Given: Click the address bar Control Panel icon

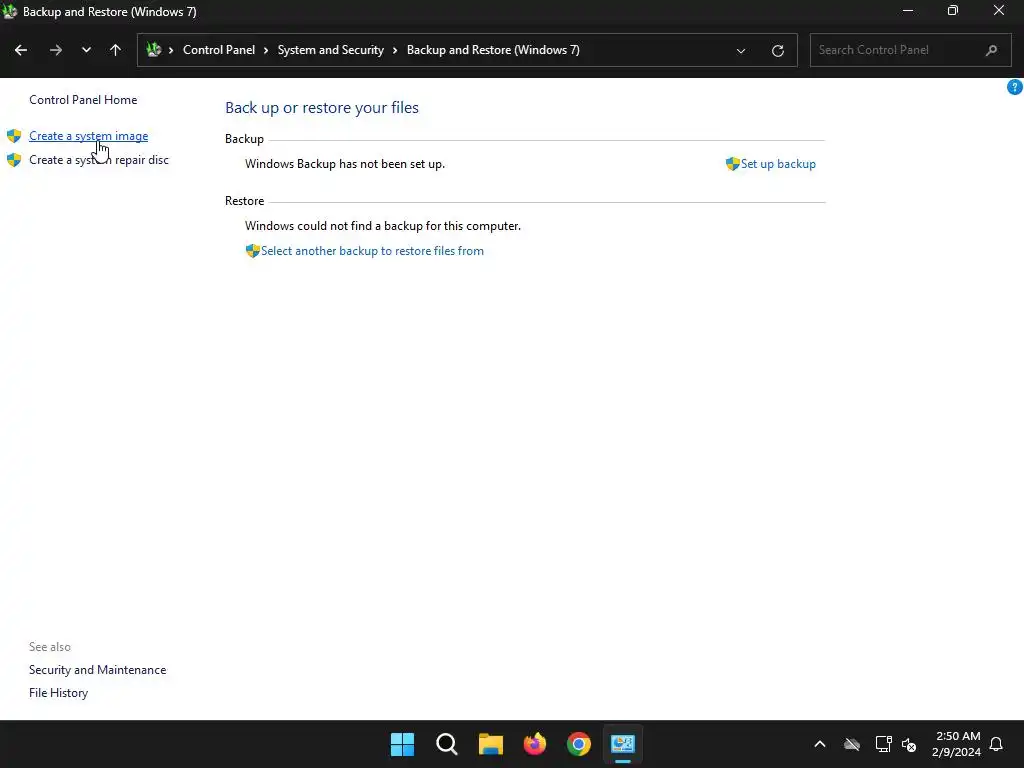Looking at the screenshot, I should [x=153, y=50].
